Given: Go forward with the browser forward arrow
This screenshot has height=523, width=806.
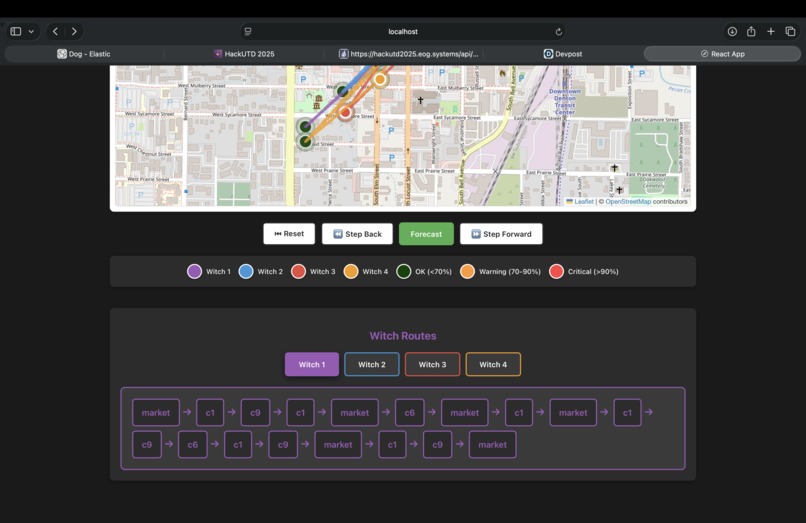Looking at the screenshot, I should click(x=74, y=31).
